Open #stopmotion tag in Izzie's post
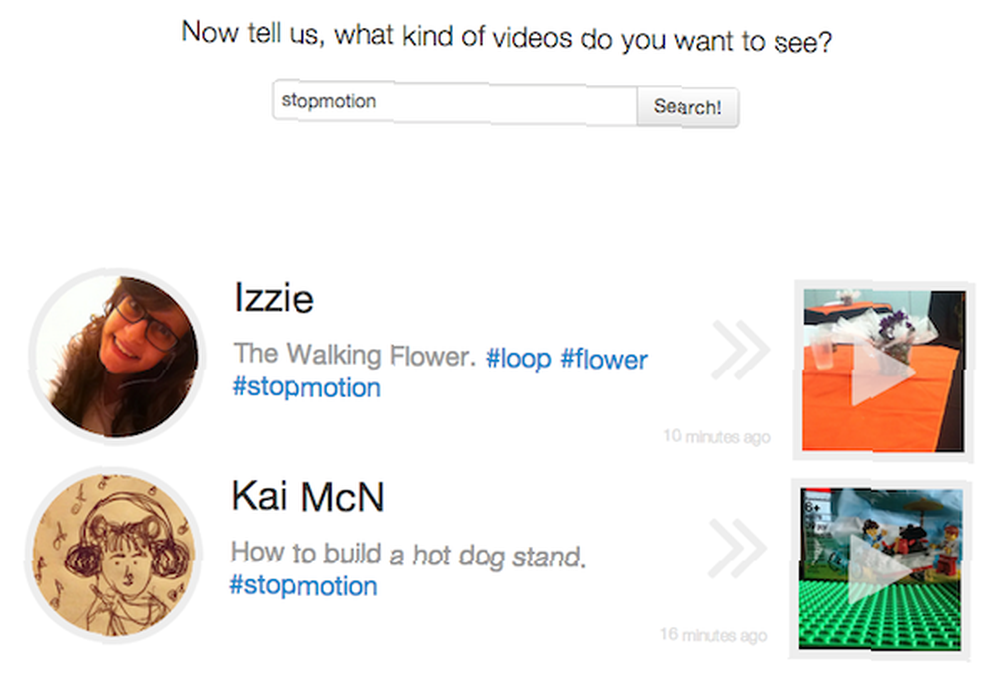 click(x=307, y=387)
